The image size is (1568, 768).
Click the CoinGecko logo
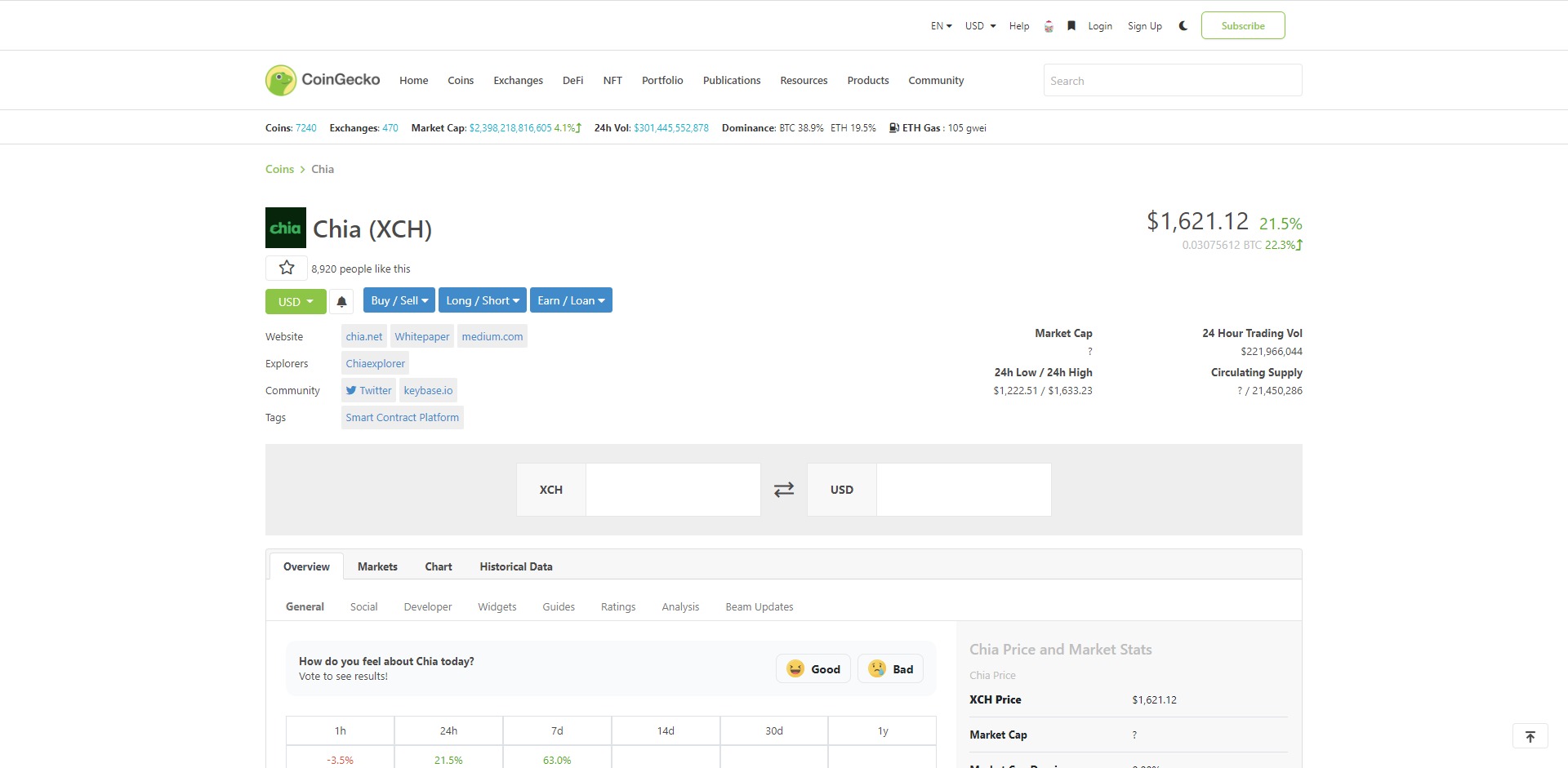322,79
